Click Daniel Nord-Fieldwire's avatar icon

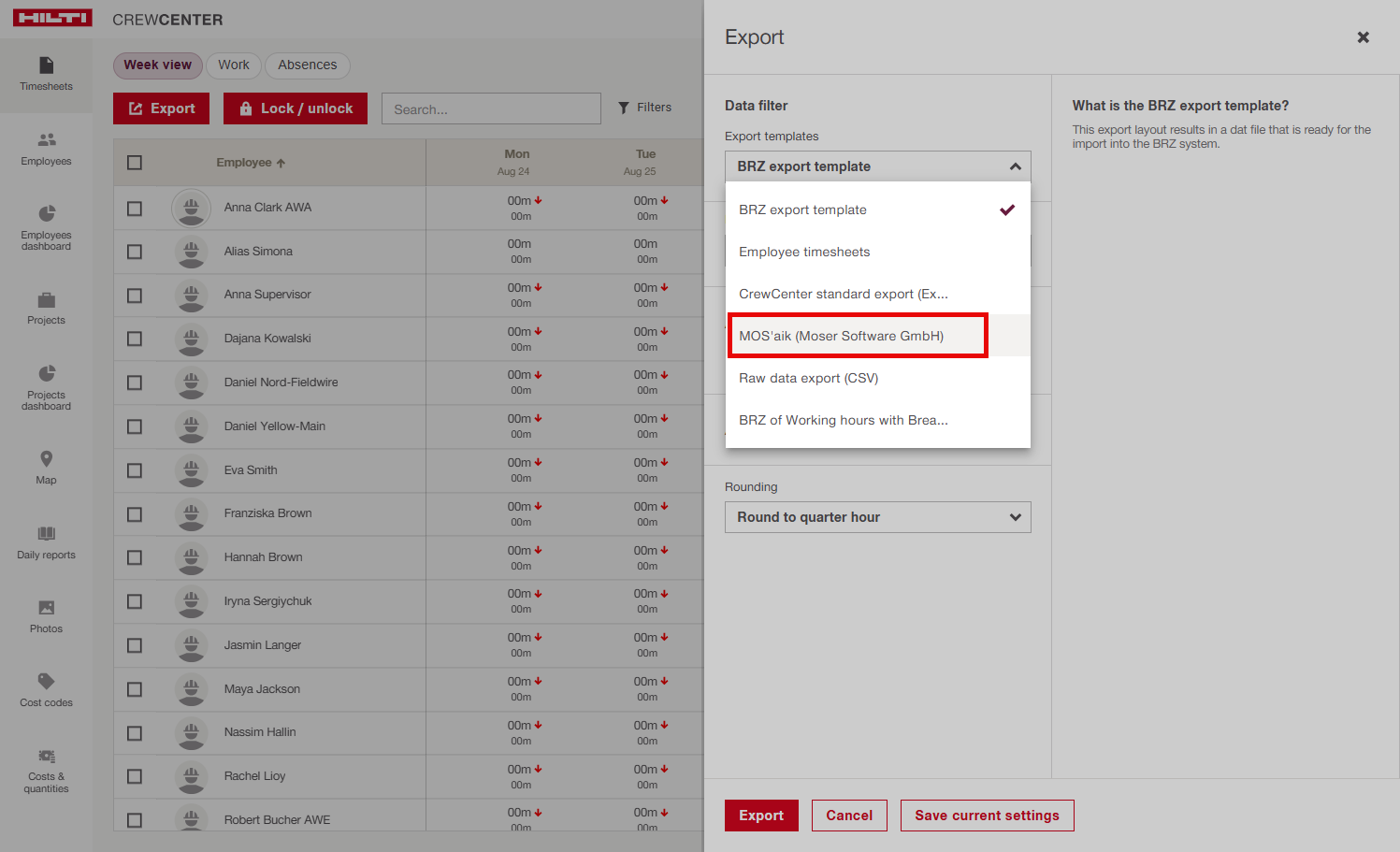coord(191,383)
